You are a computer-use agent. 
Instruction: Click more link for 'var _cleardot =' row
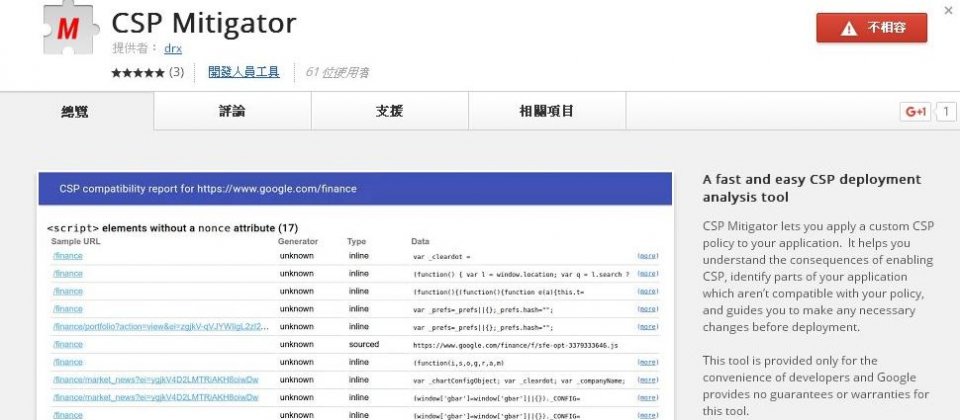[x=647, y=256]
